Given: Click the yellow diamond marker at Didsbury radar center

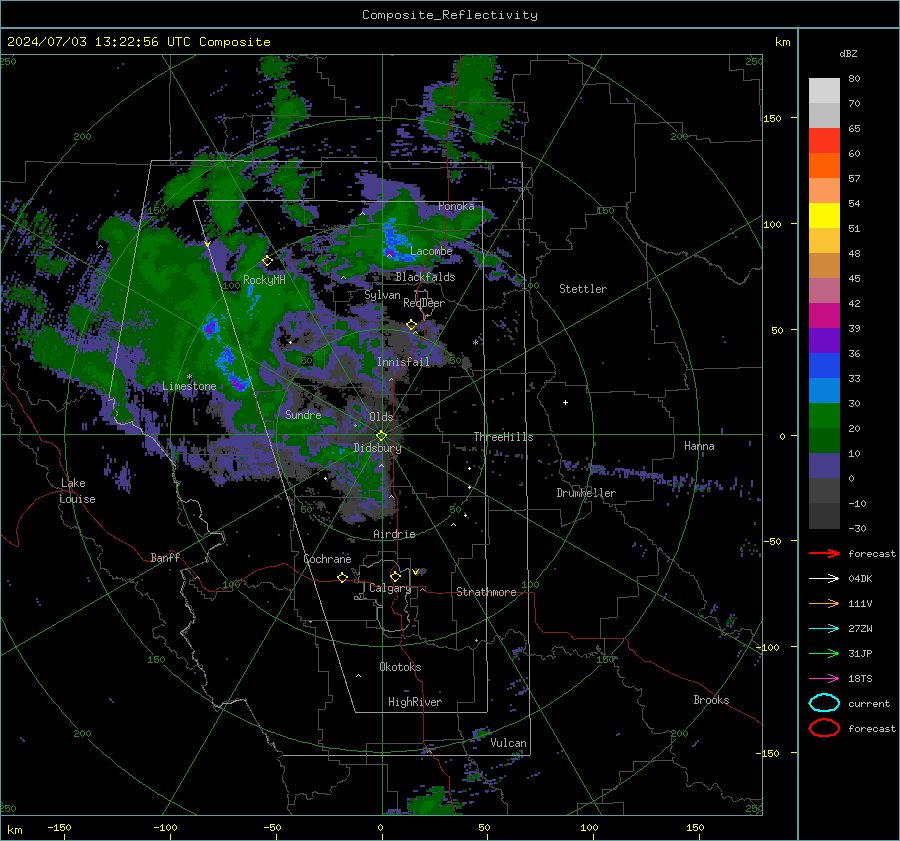Looking at the screenshot, I should (381, 436).
